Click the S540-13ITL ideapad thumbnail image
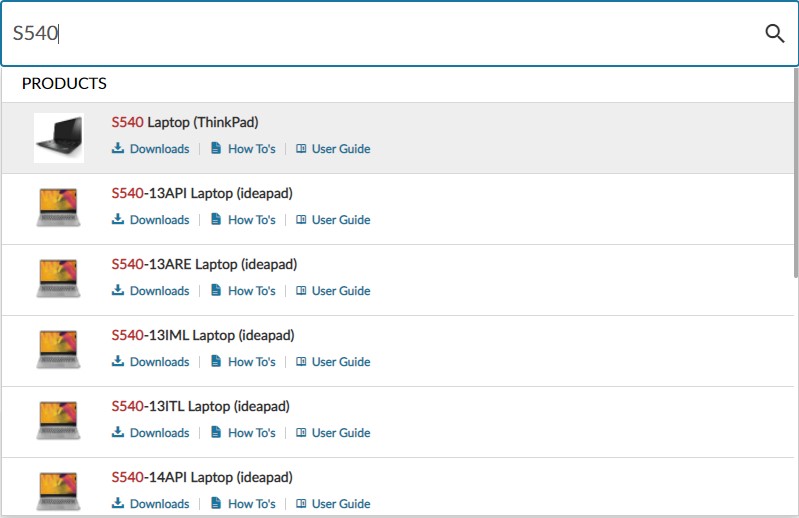The width and height of the screenshot is (799, 518). pos(59,421)
